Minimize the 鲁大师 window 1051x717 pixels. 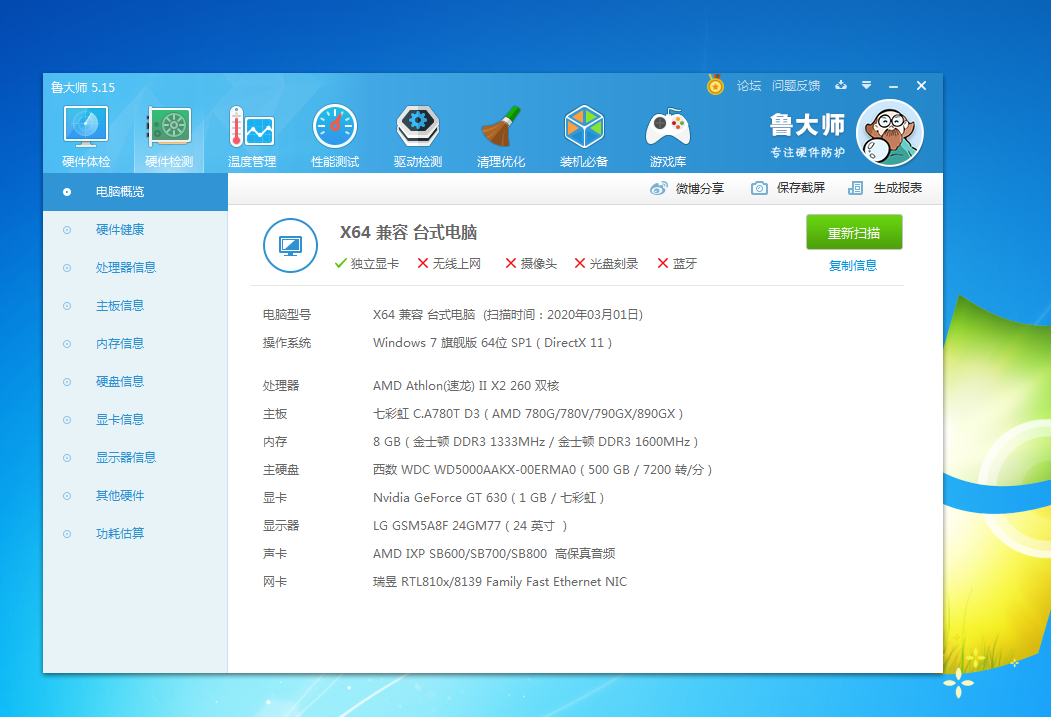893,86
